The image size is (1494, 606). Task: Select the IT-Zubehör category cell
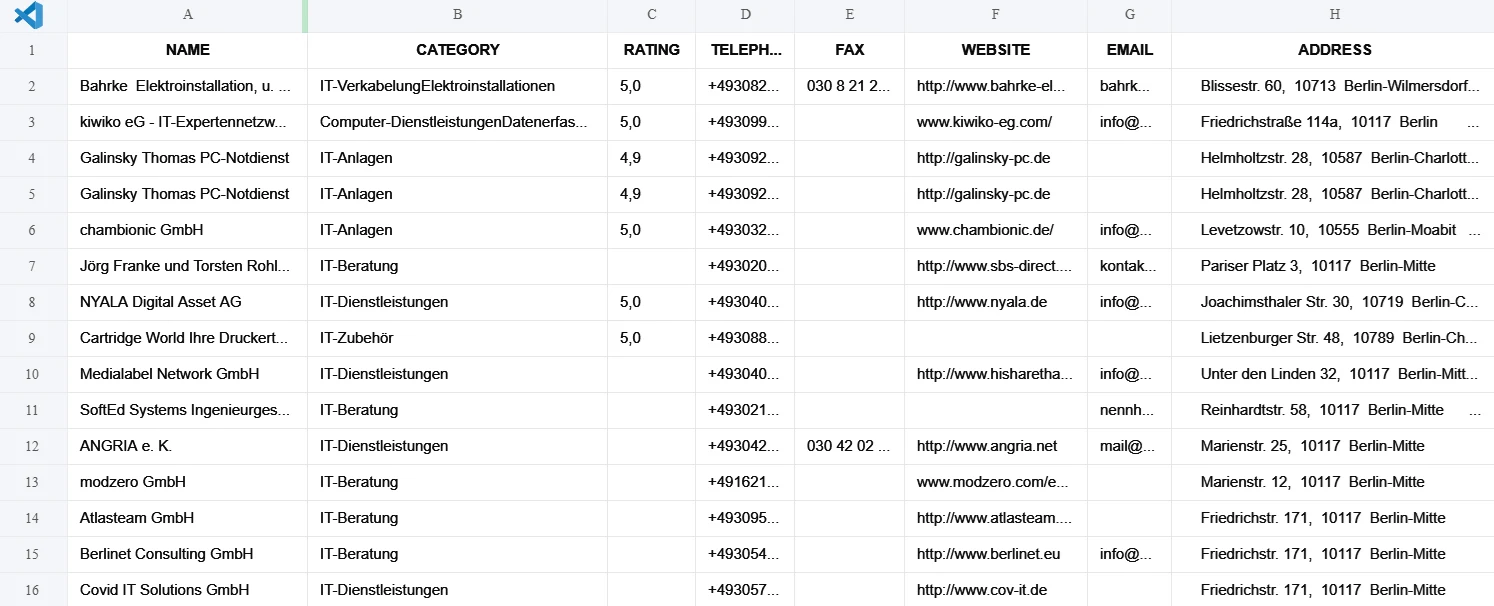[x=458, y=338]
